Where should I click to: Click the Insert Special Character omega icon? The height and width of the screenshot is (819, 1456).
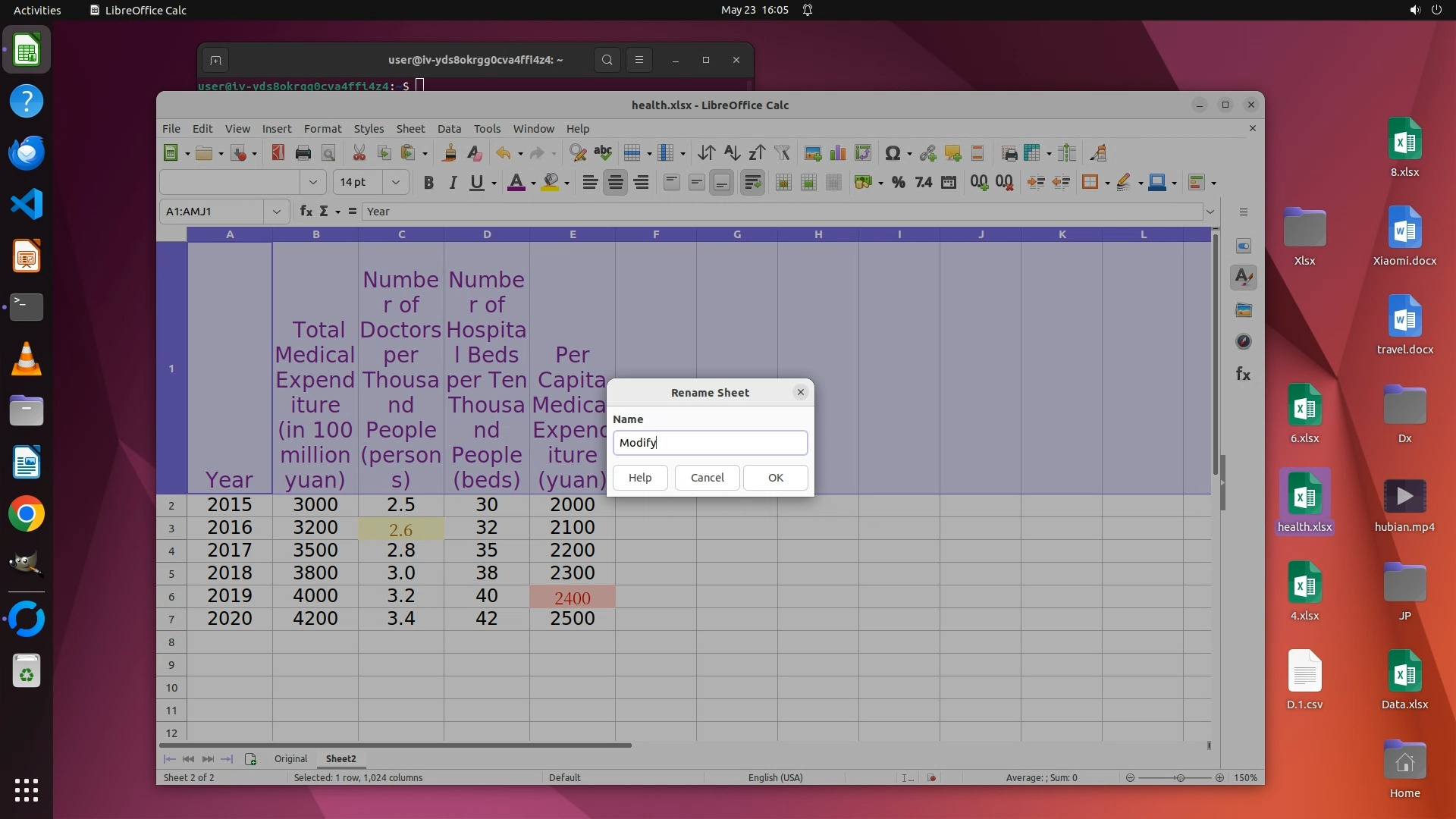coord(893,153)
